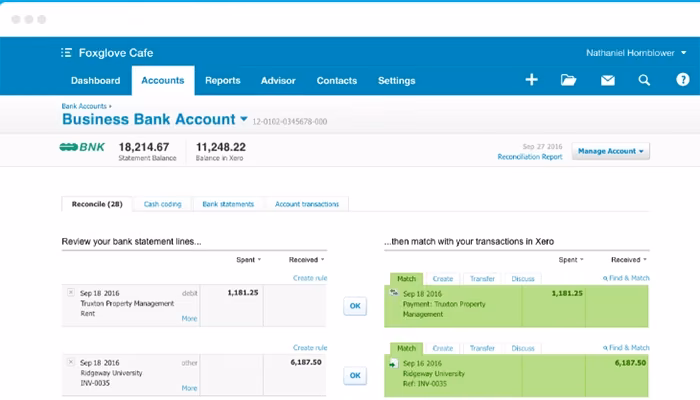
Task: Sort by Received in statement lines column
Action: click(x=306, y=260)
